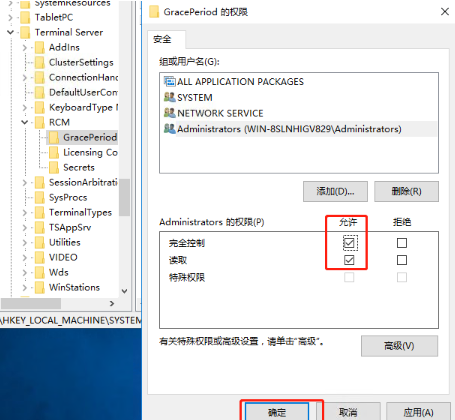Viewport: 455px width, 420px height.
Task: Select the SysProcs tree item
Action: coord(68,197)
